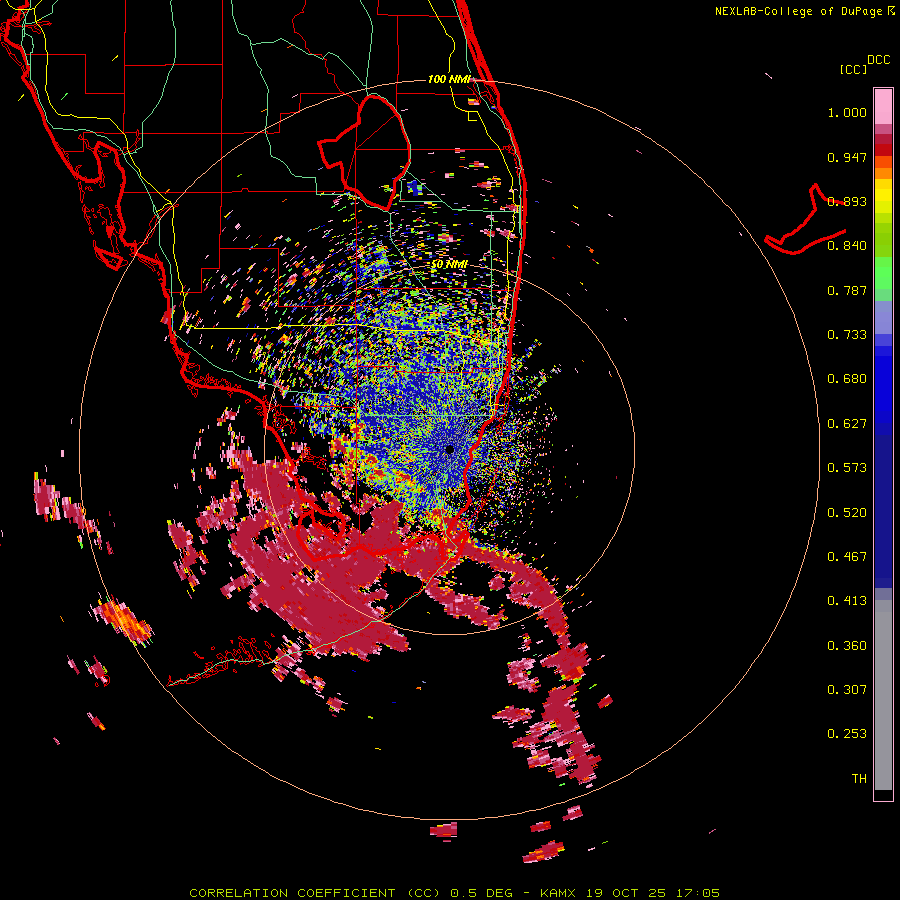Image resolution: width=900 pixels, height=900 pixels.
Task: Click the TH label on the legend
Action: point(859,779)
